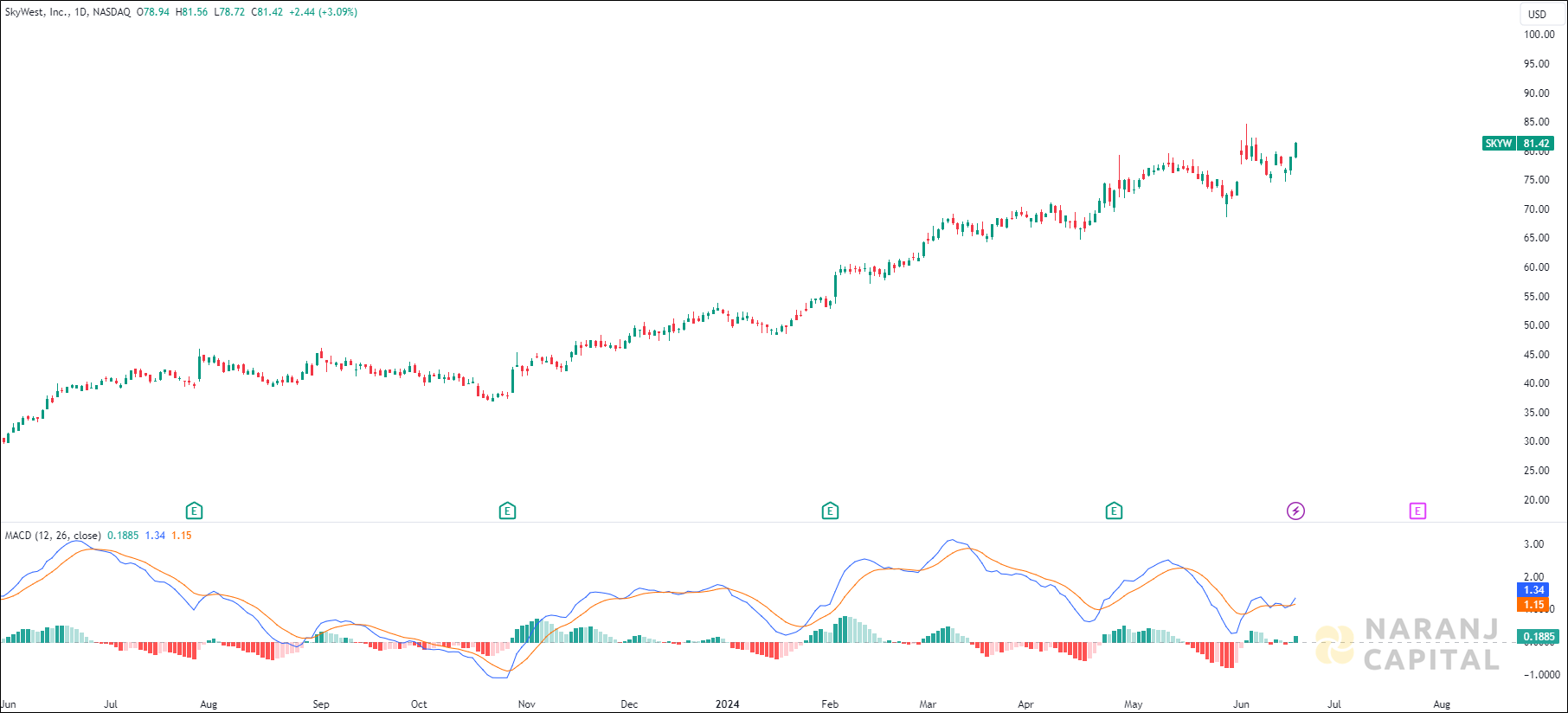This screenshot has height=713, width=1568.
Task: Click the Jul label near chart end
Action: (x=1334, y=704)
